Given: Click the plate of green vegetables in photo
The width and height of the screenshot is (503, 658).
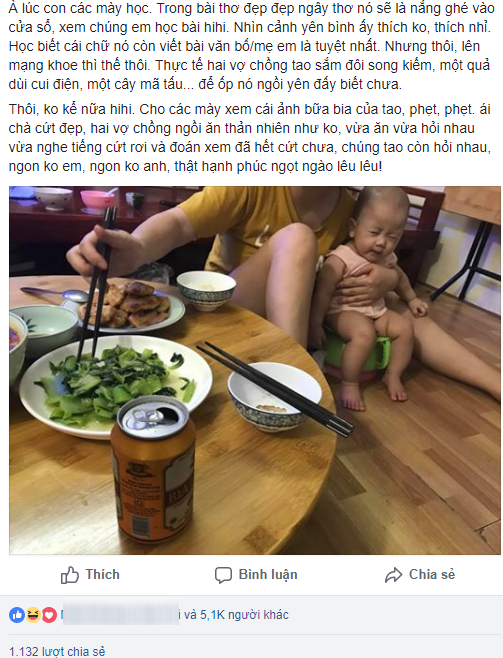Looking at the screenshot, I should click(116, 386).
